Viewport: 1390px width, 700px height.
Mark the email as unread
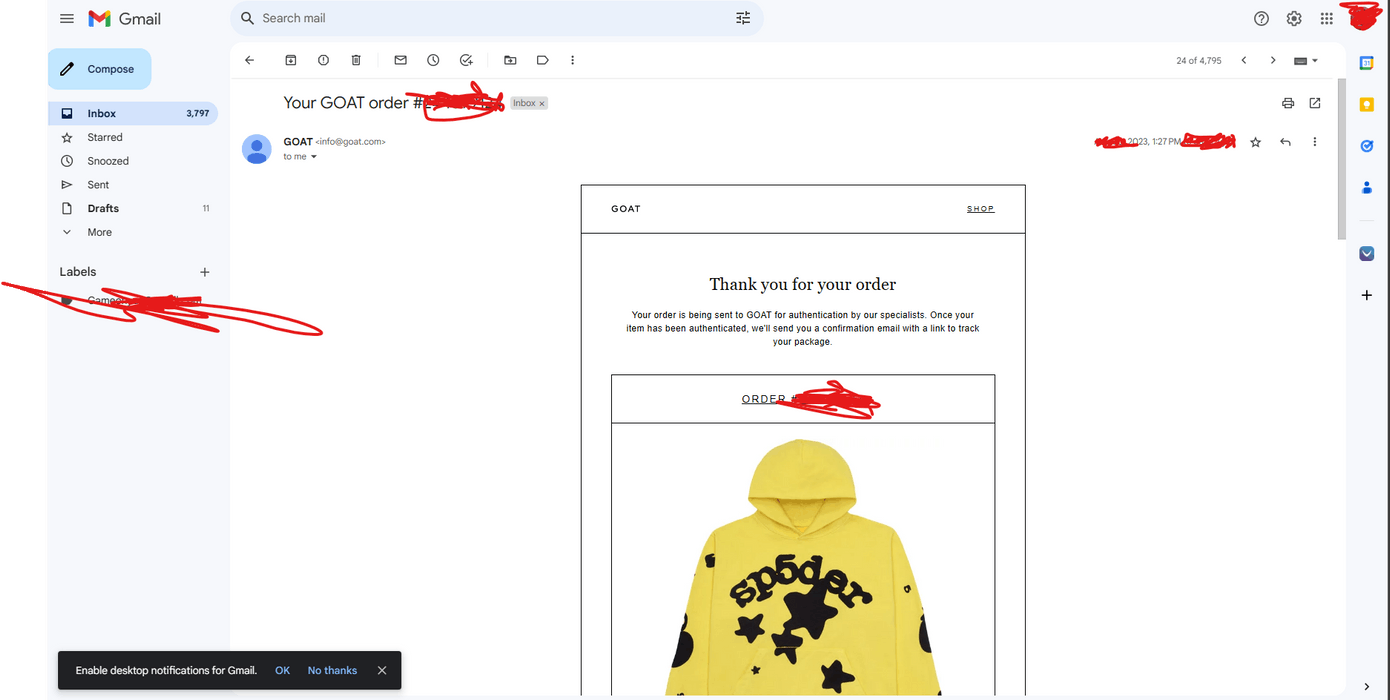click(x=400, y=60)
